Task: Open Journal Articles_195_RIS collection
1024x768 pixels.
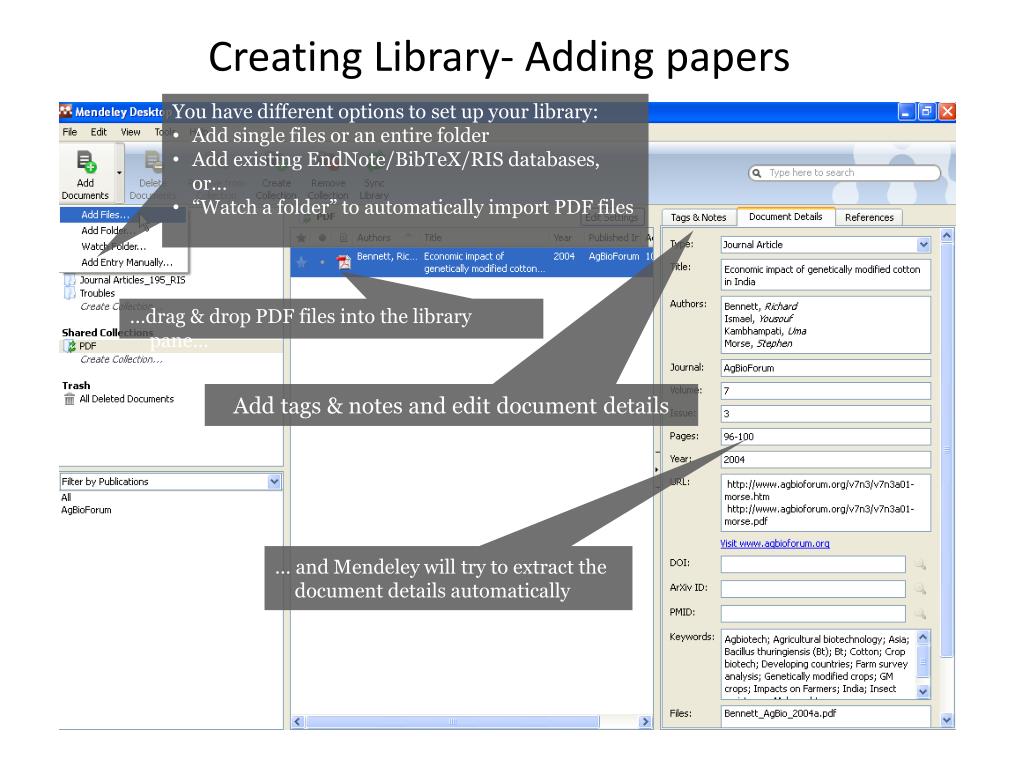Action: (x=133, y=280)
